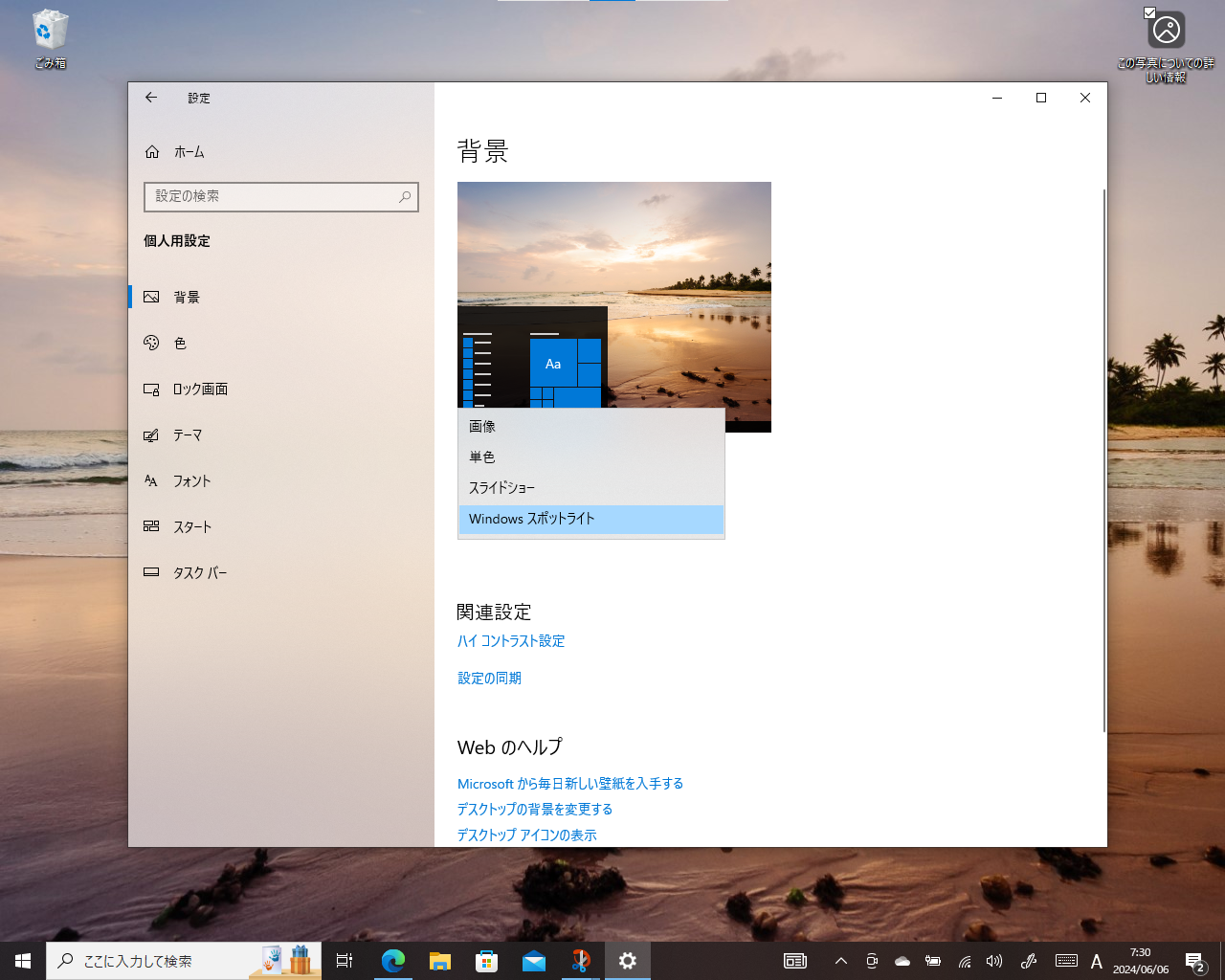This screenshot has width=1225, height=980.
Task: Click the Microsoft から毎日新しい壁紙を入手する link
Action: point(569,783)
